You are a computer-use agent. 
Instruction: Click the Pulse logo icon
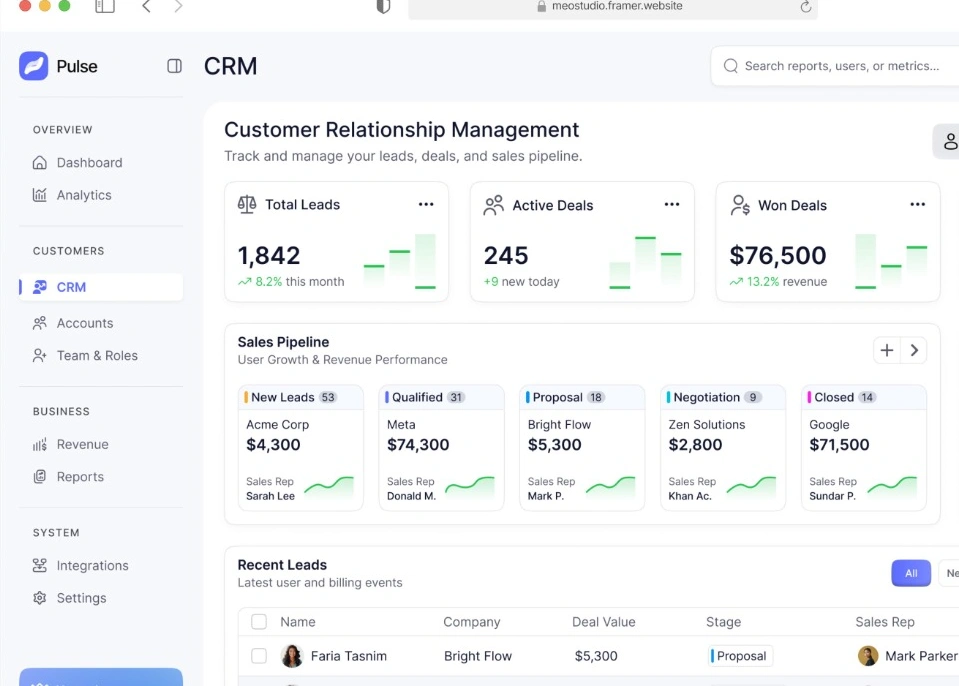(34, 65)
